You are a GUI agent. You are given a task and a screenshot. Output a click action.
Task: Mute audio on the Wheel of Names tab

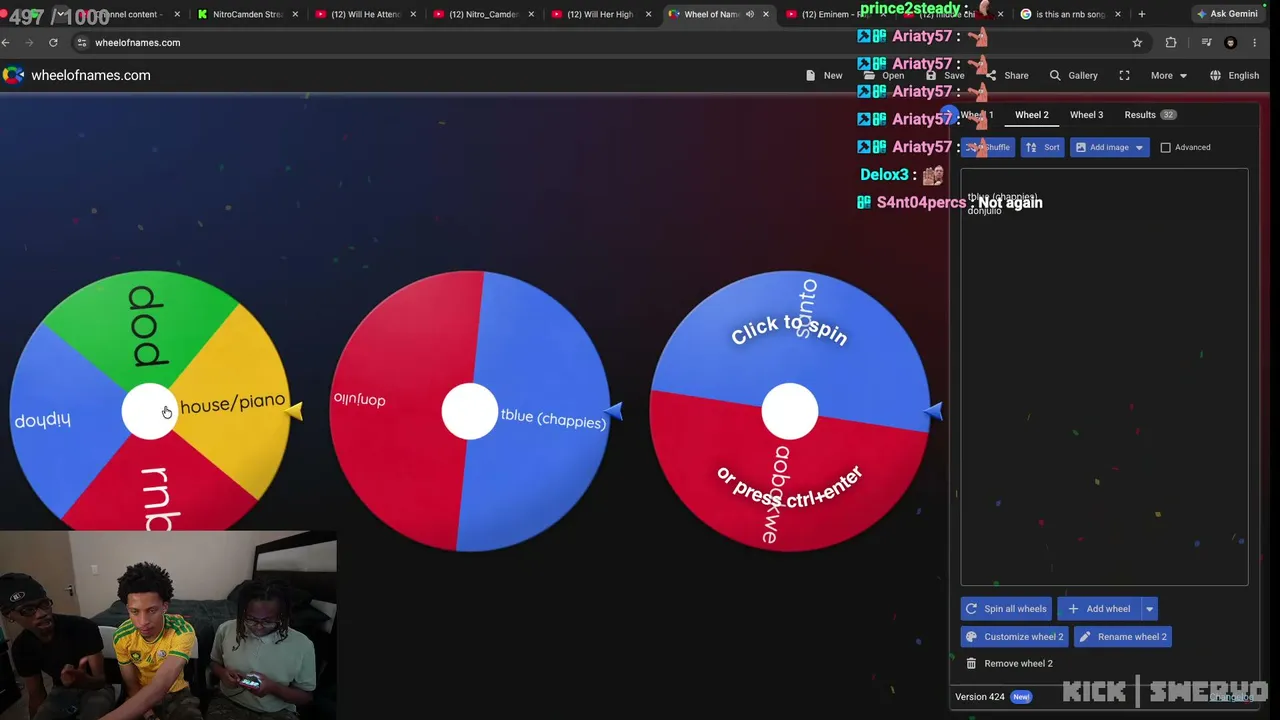(750, 14)
